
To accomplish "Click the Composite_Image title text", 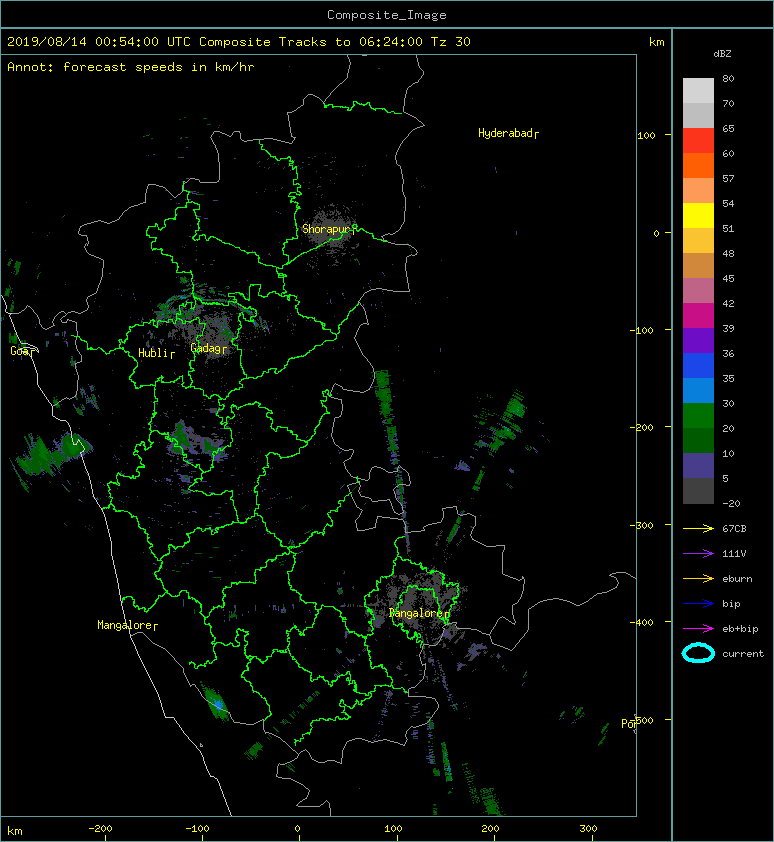I will (387, 15).
